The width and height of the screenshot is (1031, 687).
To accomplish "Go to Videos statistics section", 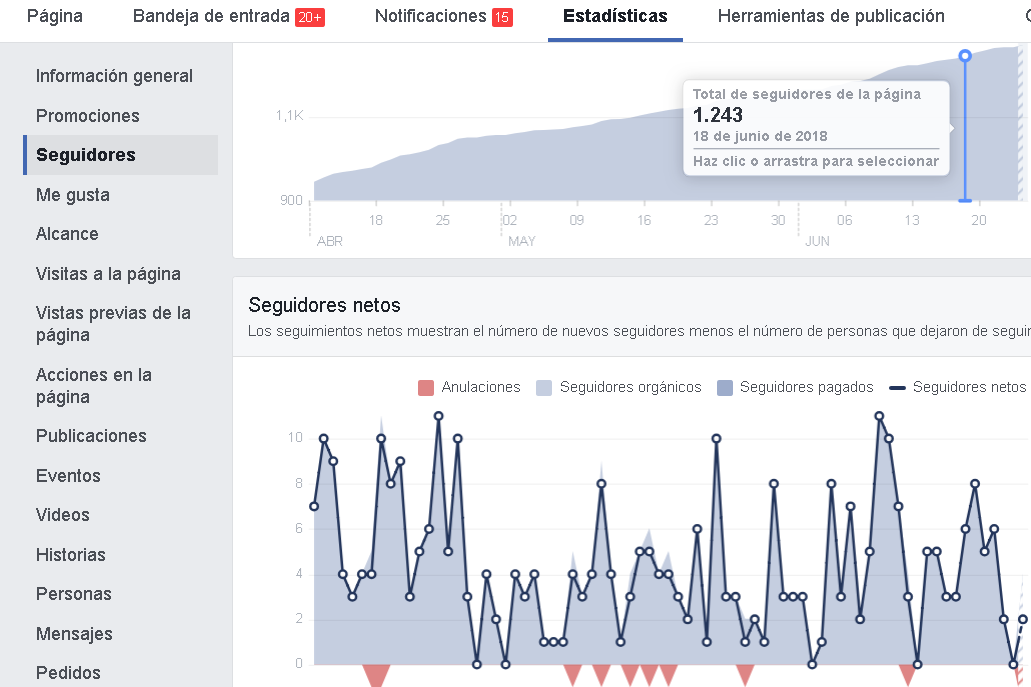I will pyautogui.click(x=63, y=515).
